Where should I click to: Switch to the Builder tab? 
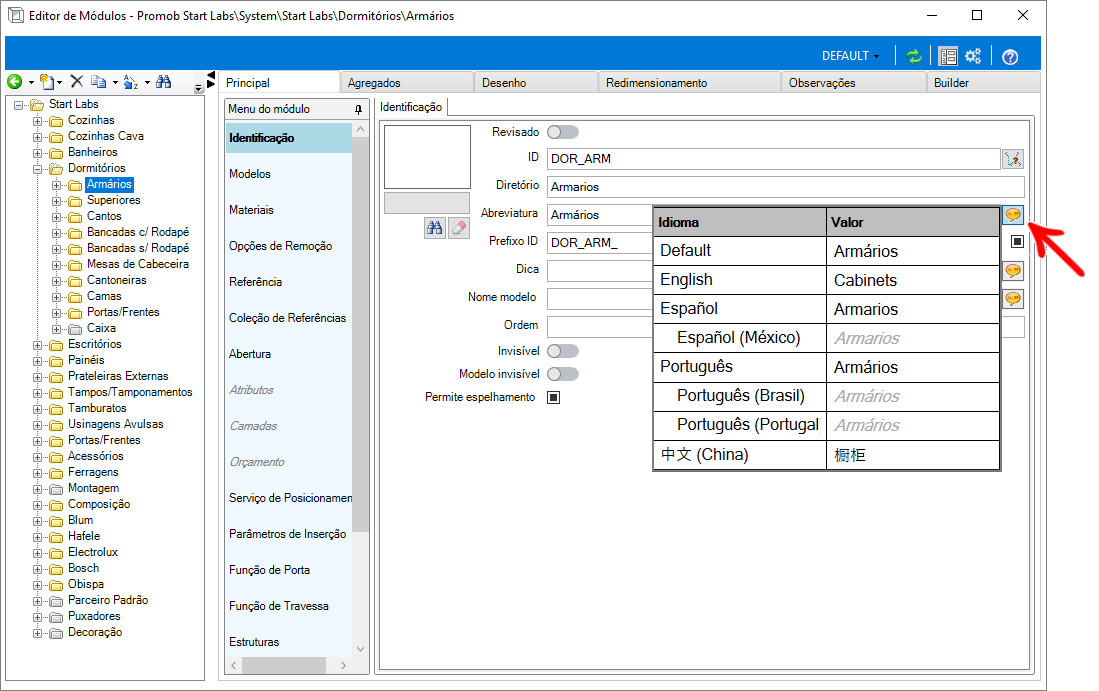tap(983, 83)
